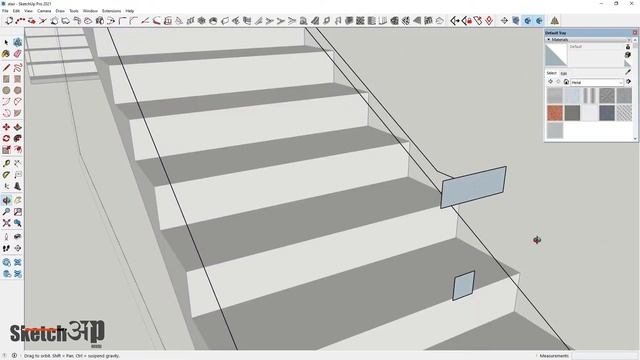The width and height of the screenshot is (640, 360).
Task: Choose the Polygon tool
Action: click(18, 90)
